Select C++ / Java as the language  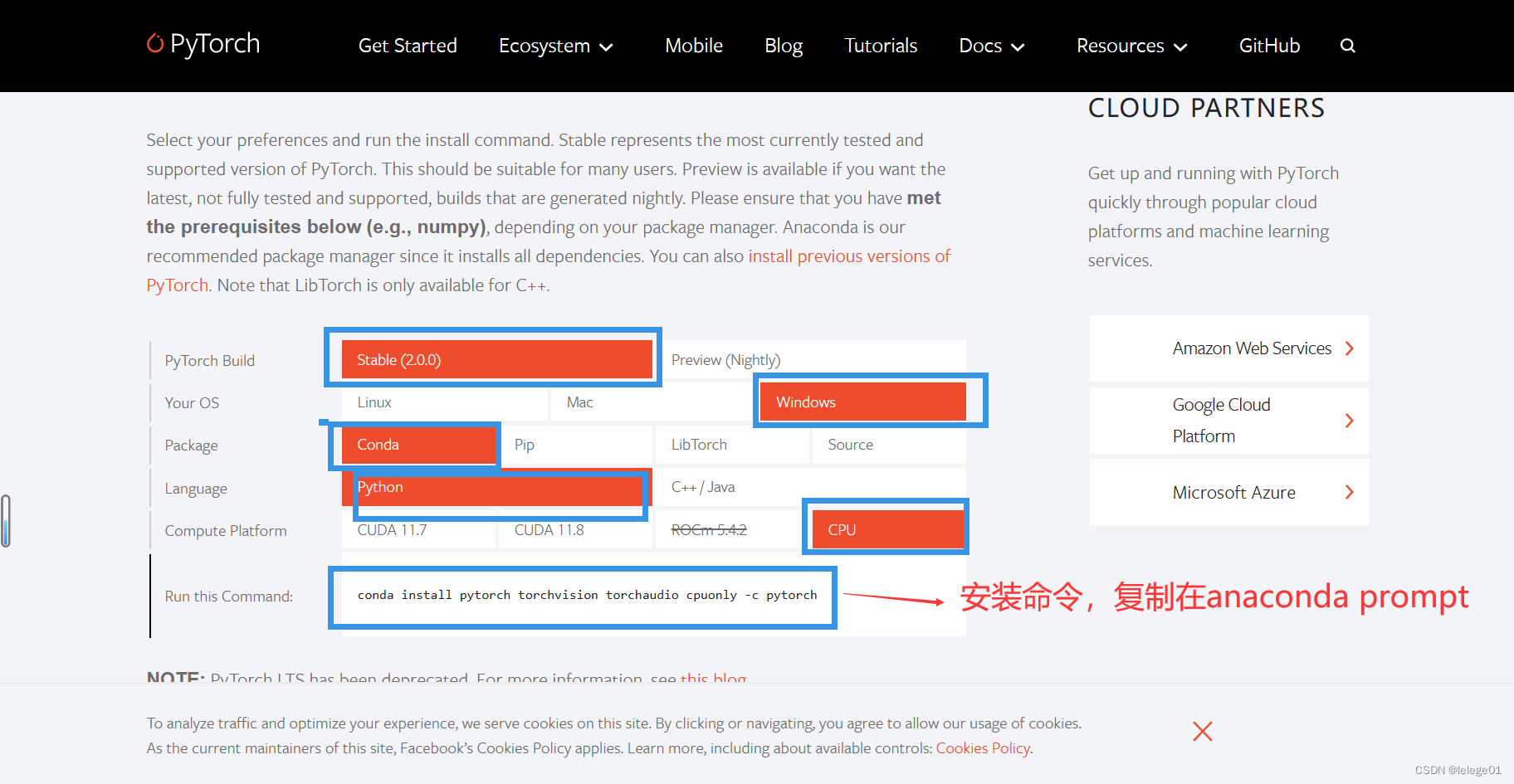[x=811, y=487]
